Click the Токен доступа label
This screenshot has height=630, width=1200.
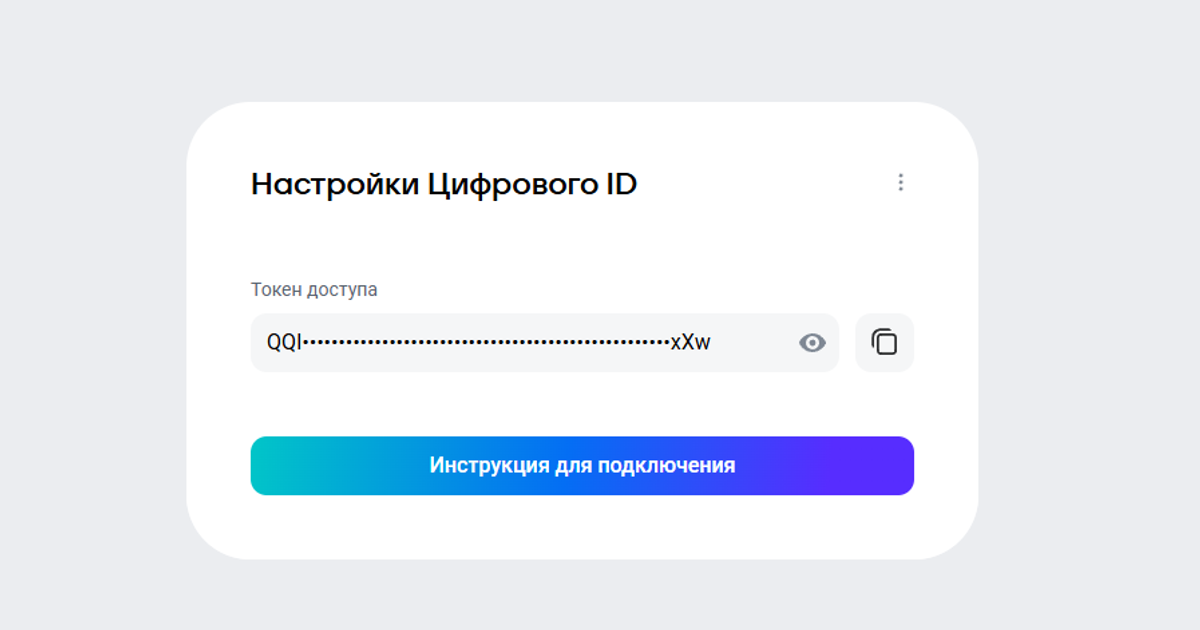pos(314,290)
